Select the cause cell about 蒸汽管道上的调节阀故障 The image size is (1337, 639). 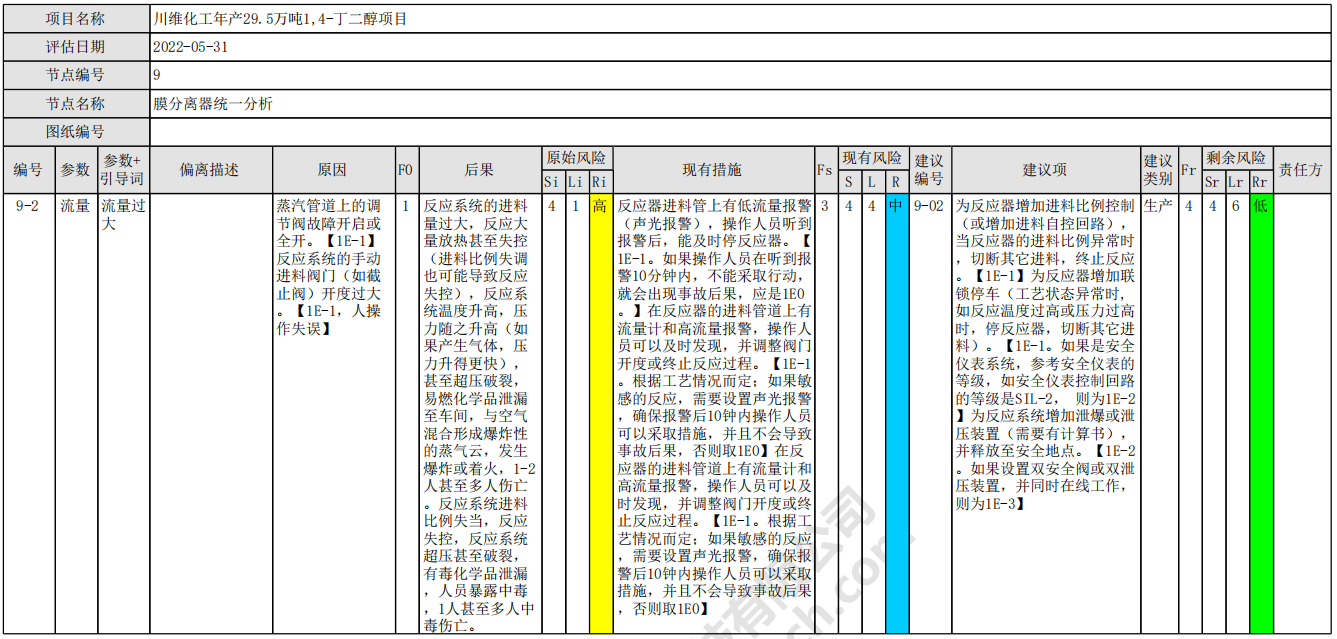click(333, 414)
